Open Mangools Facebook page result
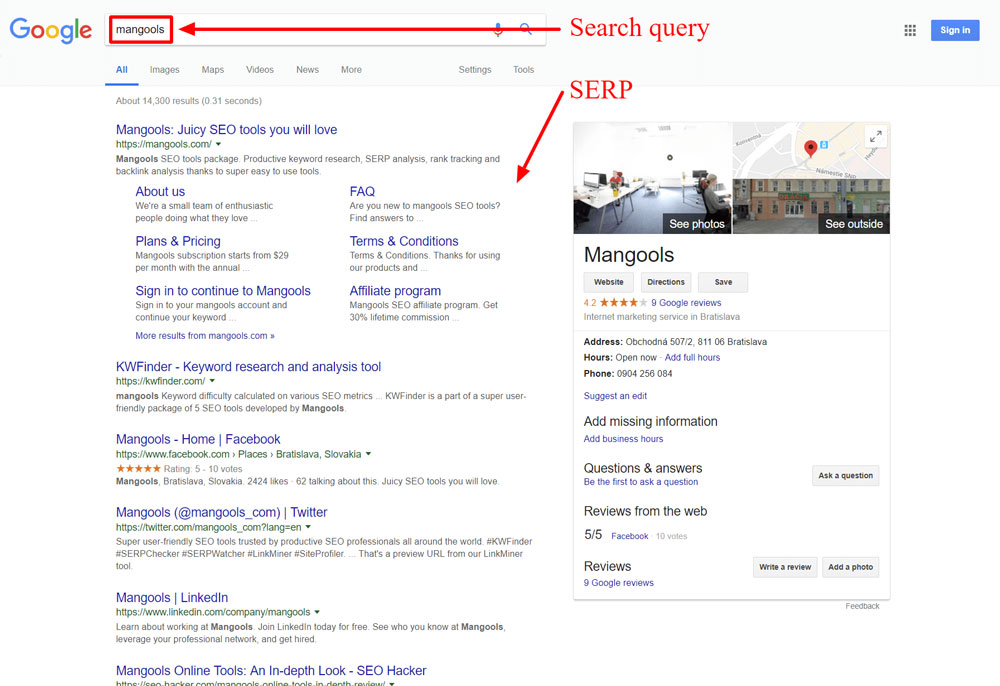 (x=198, y=440)
